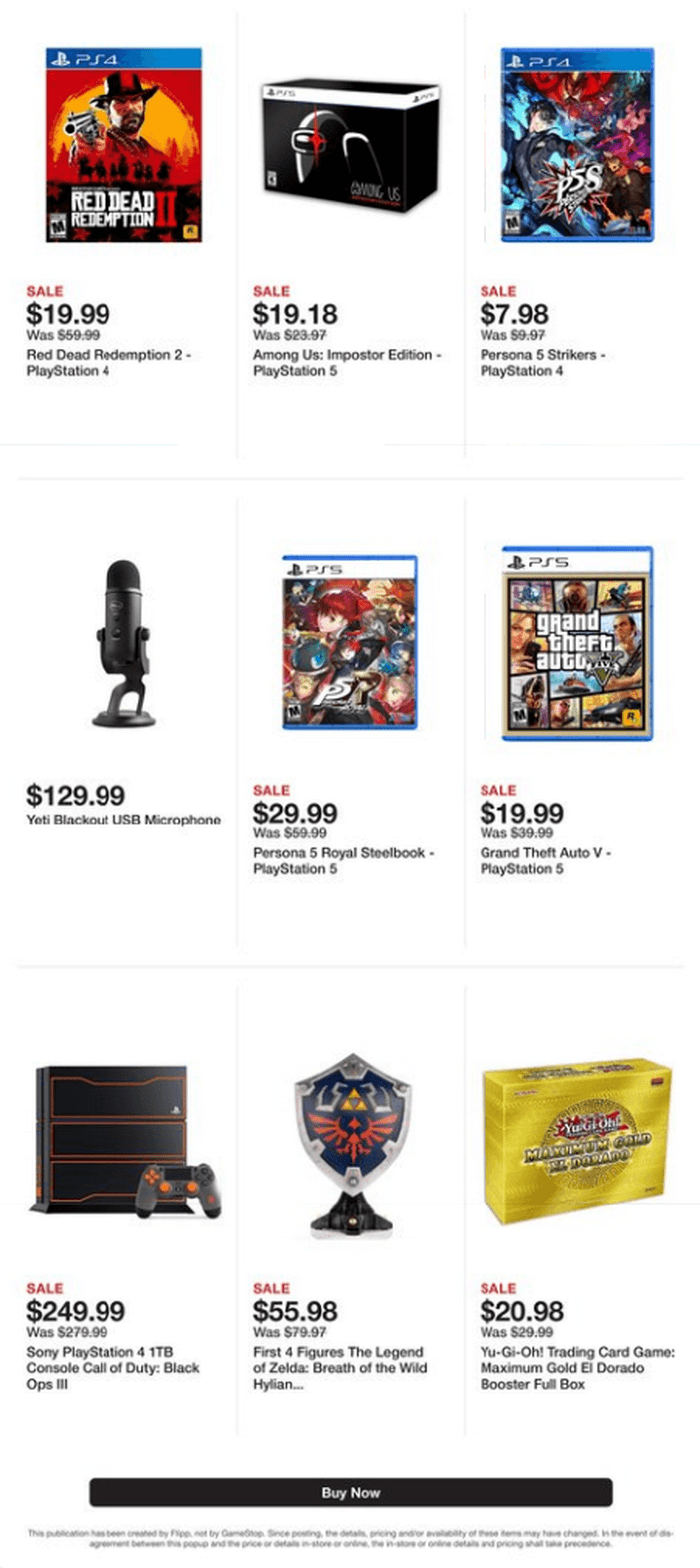700x1568 pixels.
Task: Open the Yeti Blackout microphone image
Action: tap(124, 642)
